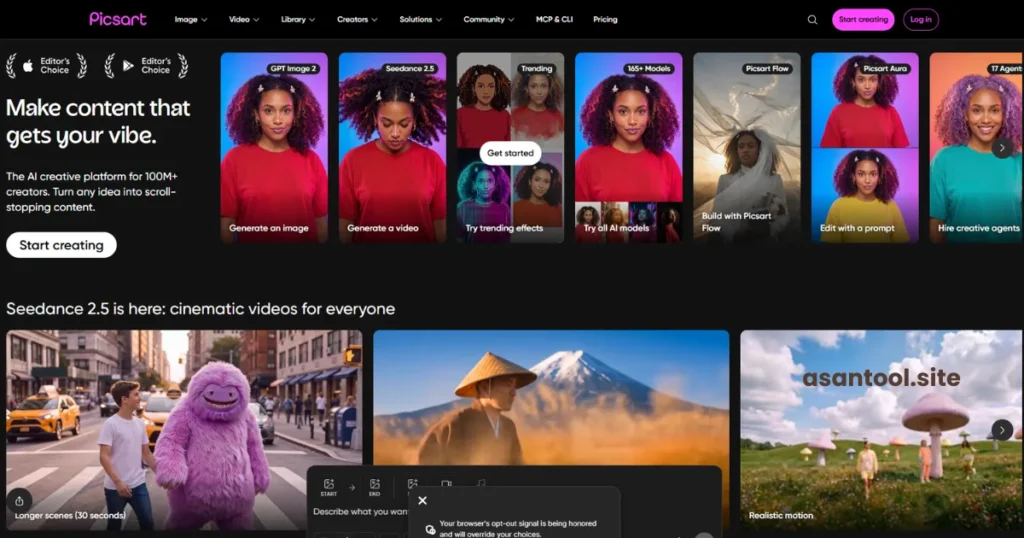Click the Seedance 2.5 is here heading
Viewport: 1024px width, 538px height.
[x=200, y=309]
